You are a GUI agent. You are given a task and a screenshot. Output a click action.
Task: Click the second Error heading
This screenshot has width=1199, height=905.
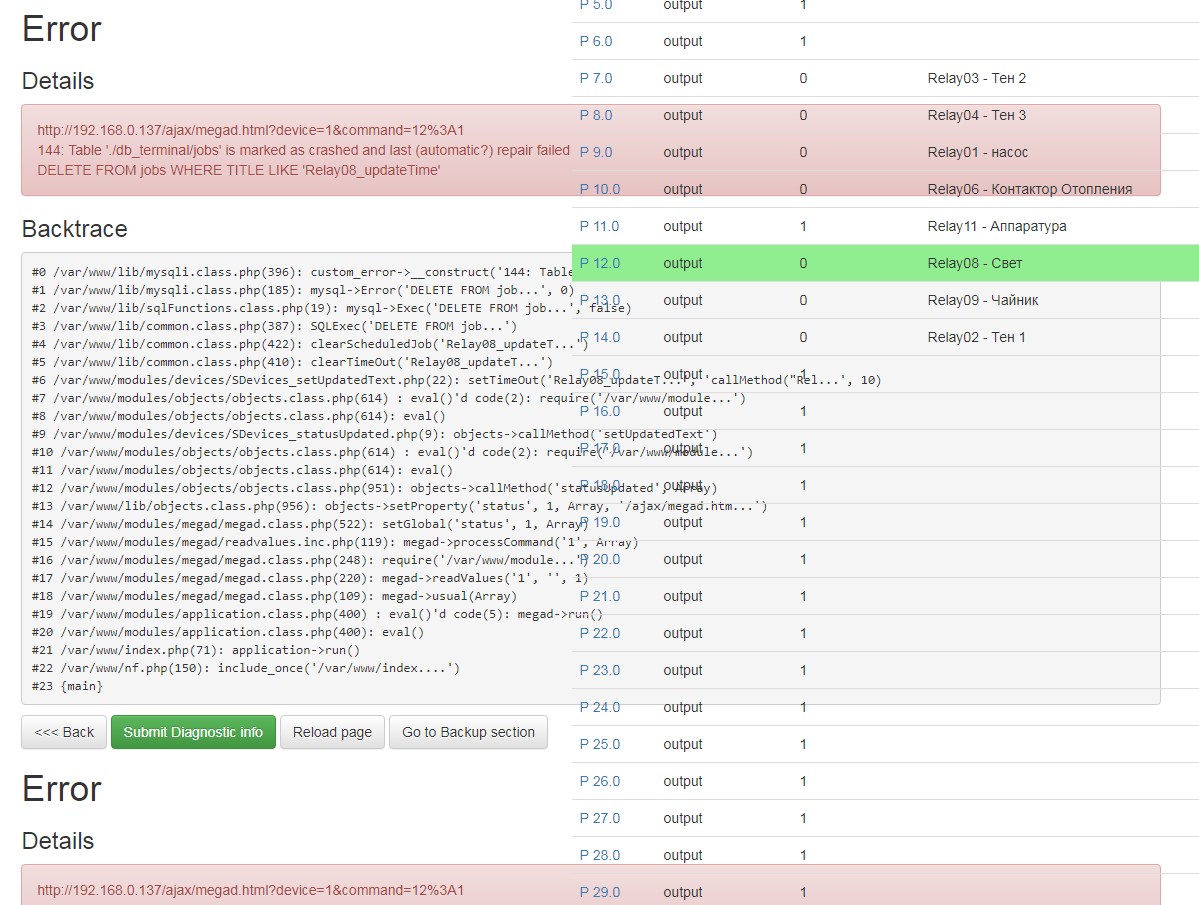coord(61,789)
